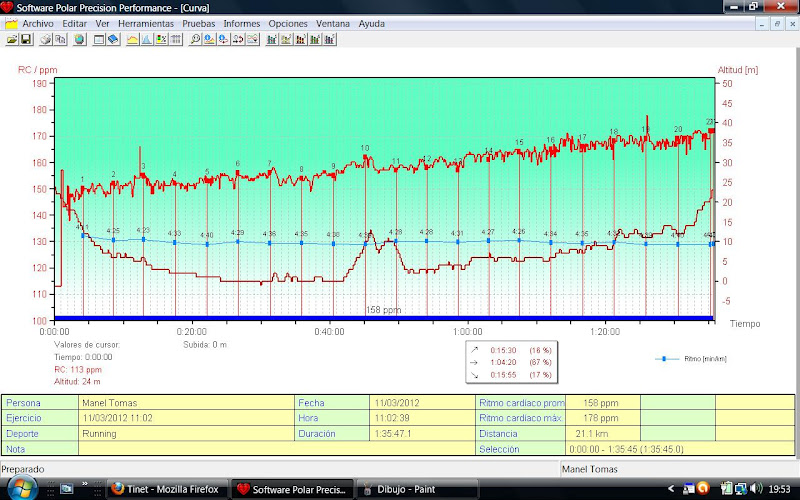Print the curve using the printer icon
This screenshot has height=500, width=800.
[46, 39]
